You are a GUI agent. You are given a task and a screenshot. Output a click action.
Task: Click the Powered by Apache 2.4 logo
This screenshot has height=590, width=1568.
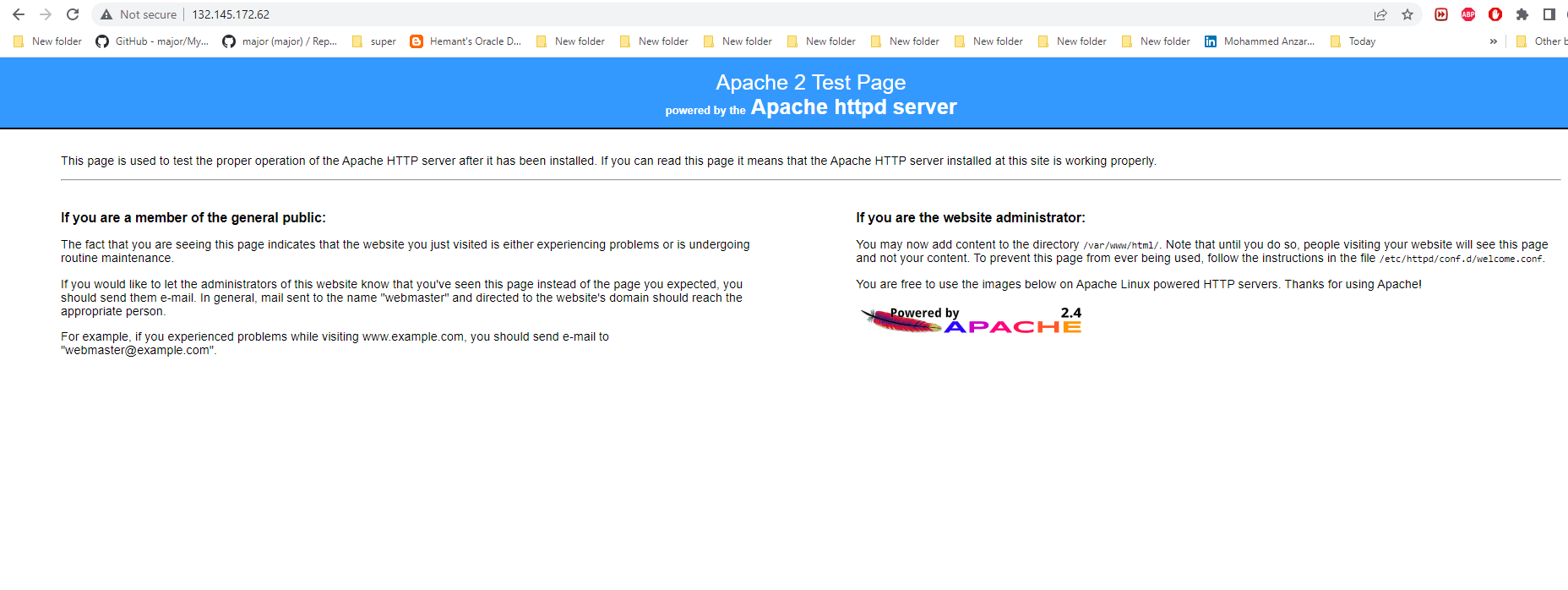pos(971,320)
